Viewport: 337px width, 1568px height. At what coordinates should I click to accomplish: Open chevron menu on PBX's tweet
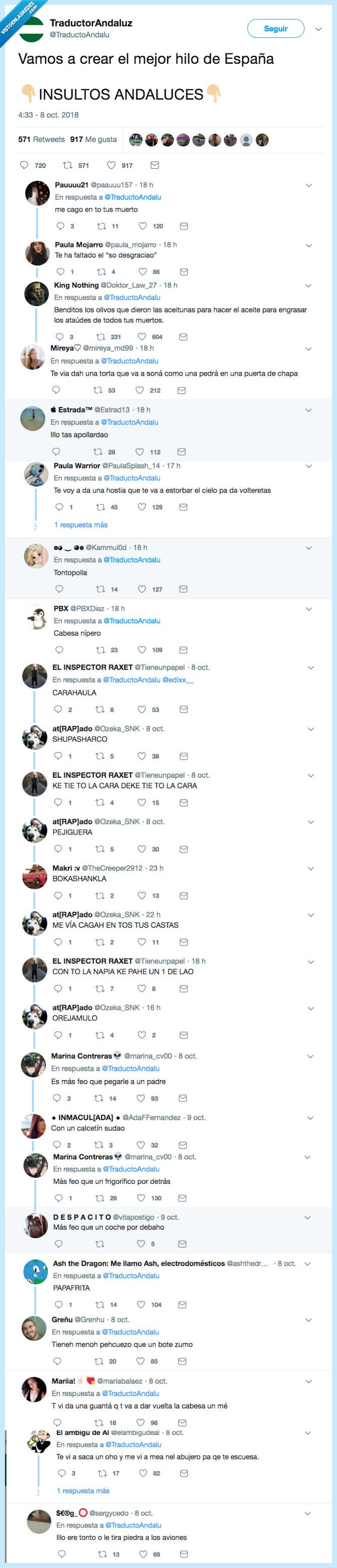[309, 609]
